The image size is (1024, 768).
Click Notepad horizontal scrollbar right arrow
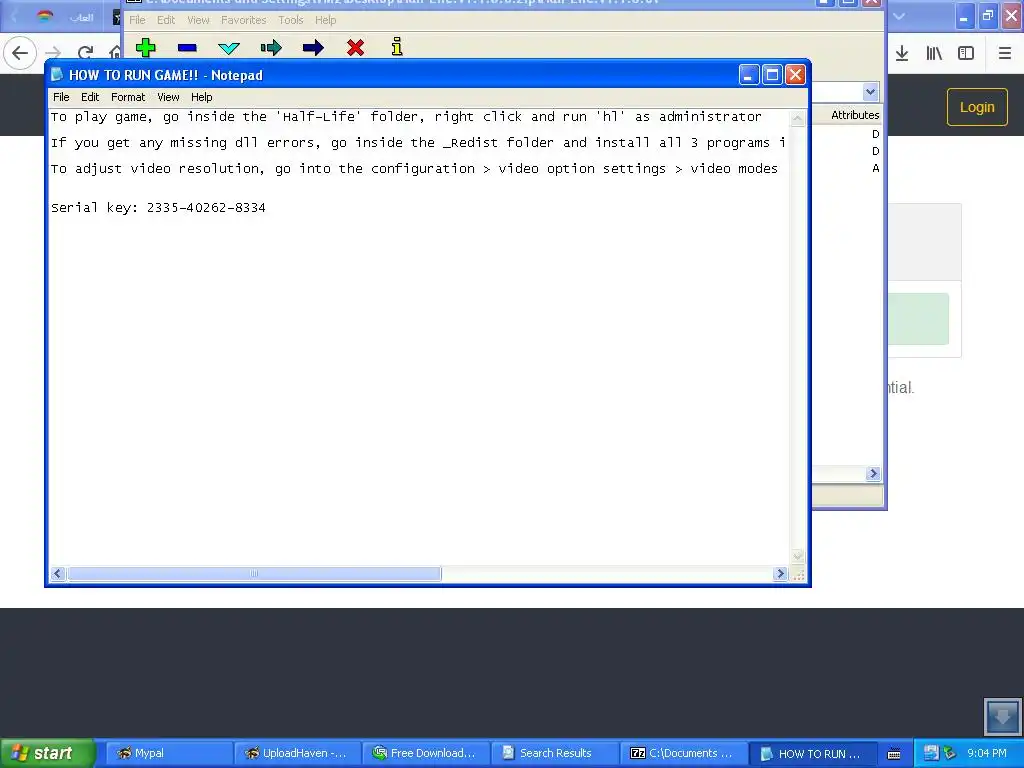point(780,573)
